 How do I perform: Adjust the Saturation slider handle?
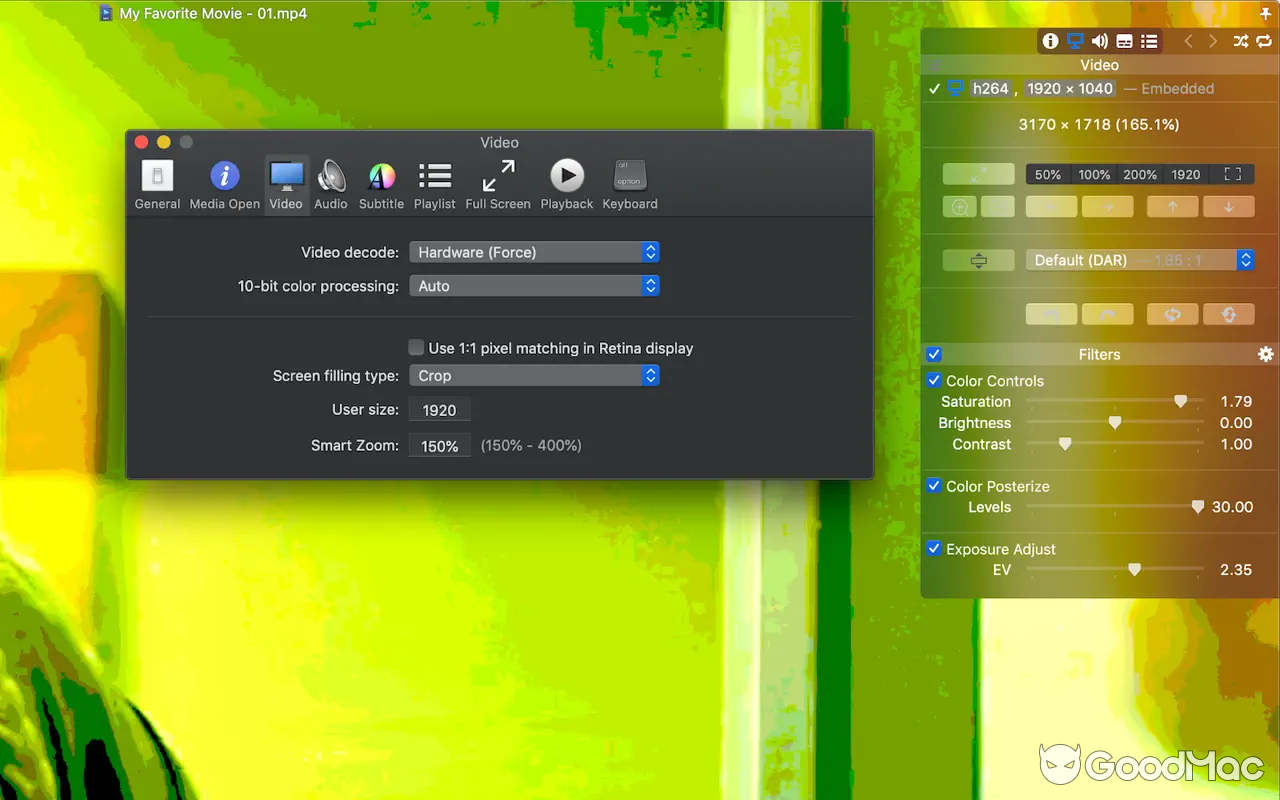click(x=1181, y=401)
